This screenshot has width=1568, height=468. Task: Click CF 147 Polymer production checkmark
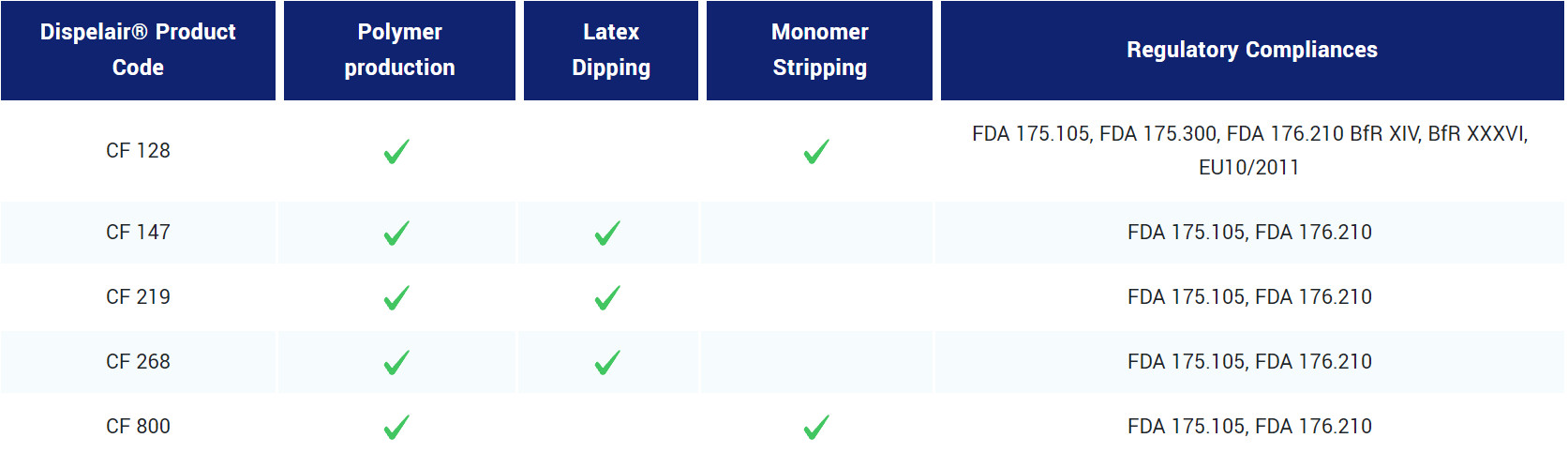pyautogui.click(x=396, y=233)
